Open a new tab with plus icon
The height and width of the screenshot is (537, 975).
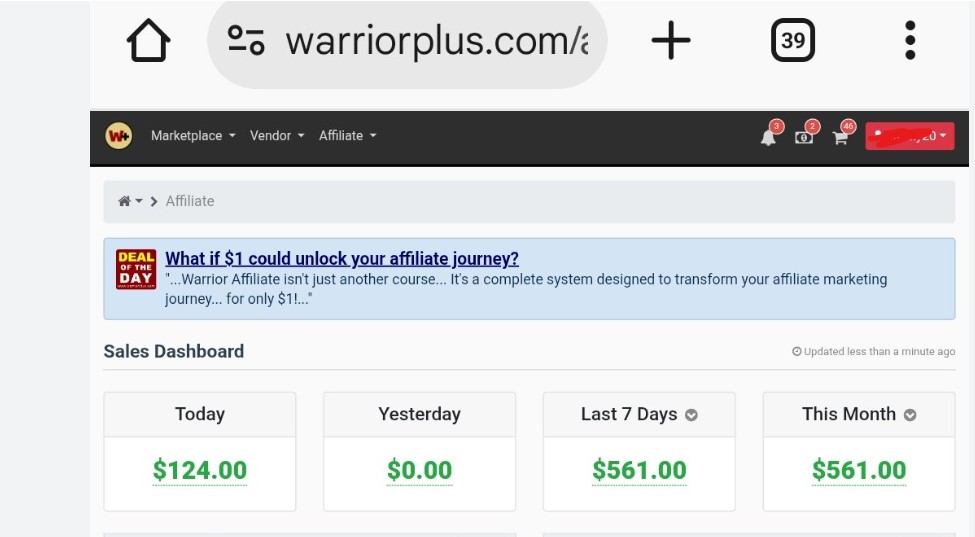671,41
